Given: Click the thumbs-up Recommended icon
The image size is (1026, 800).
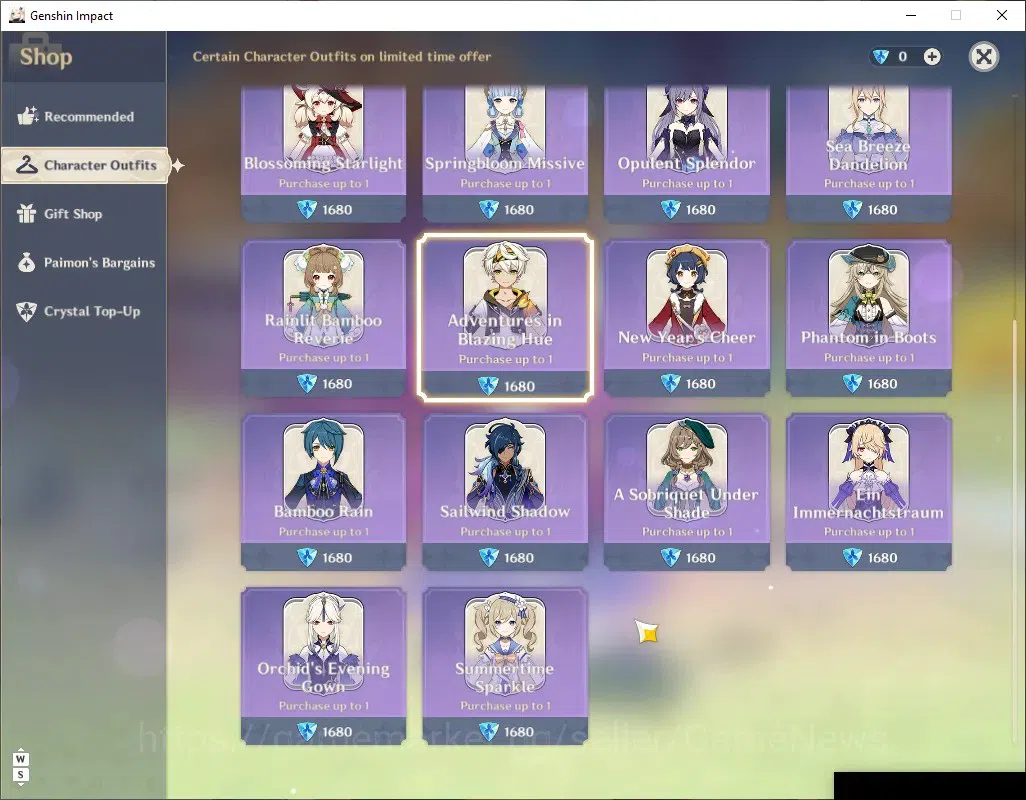Looking at the screenshot, I should click(27, 116).
